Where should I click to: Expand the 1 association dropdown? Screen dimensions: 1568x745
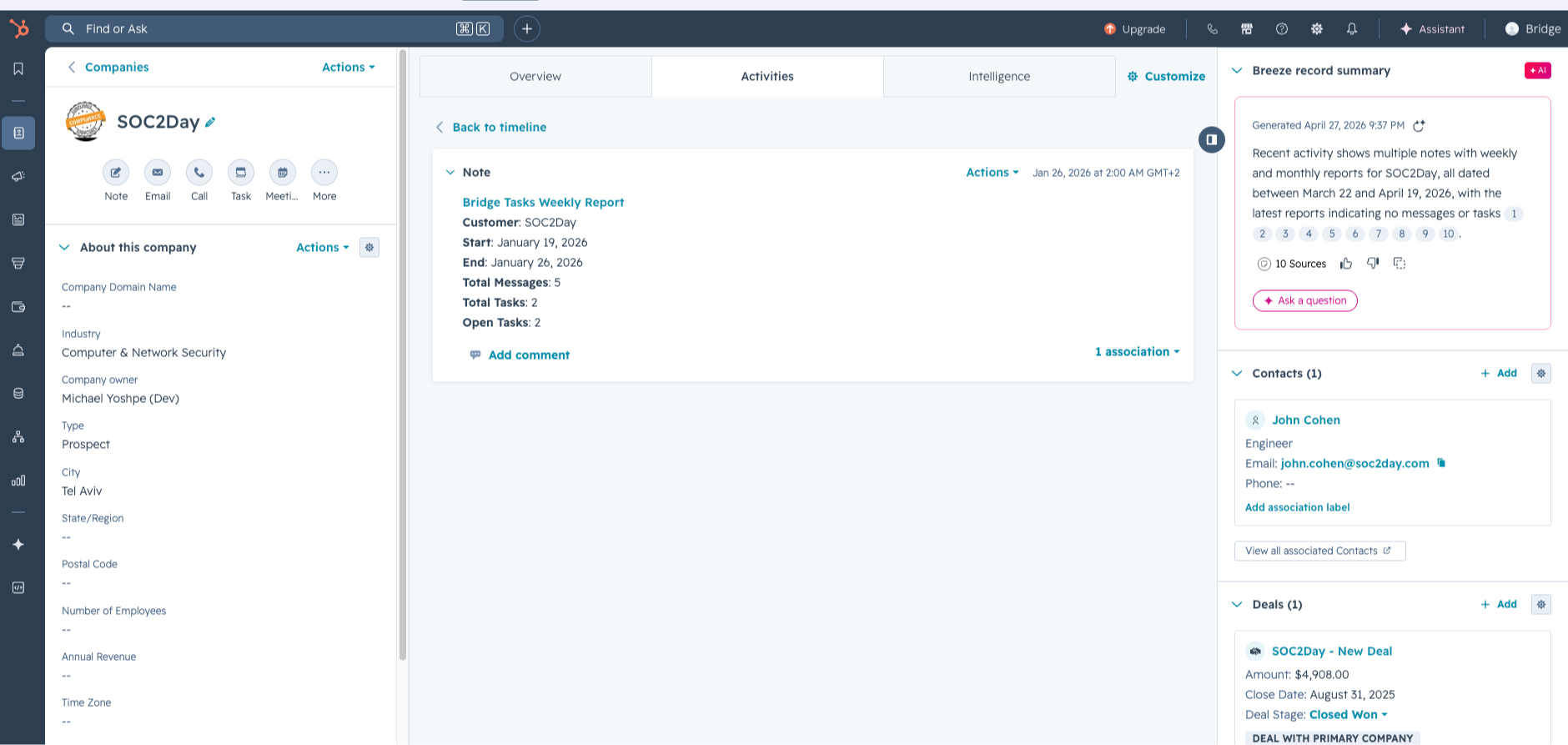(1138, 351)
